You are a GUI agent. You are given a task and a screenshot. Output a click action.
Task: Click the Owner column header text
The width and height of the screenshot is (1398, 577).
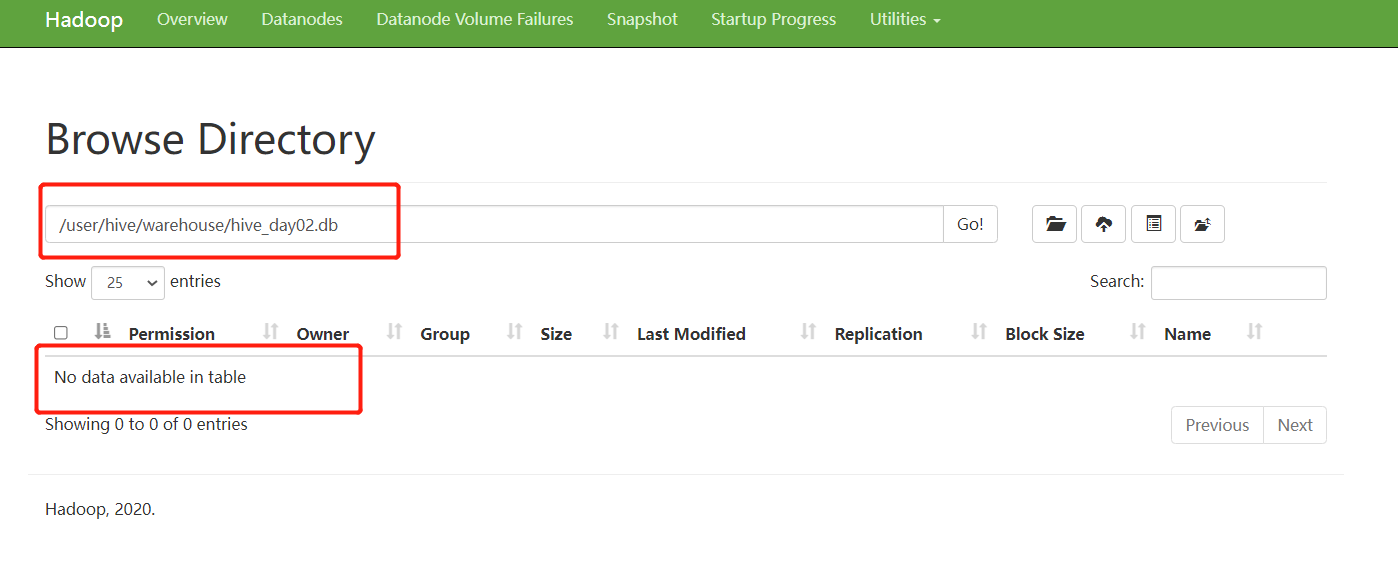tap(323, 334)
